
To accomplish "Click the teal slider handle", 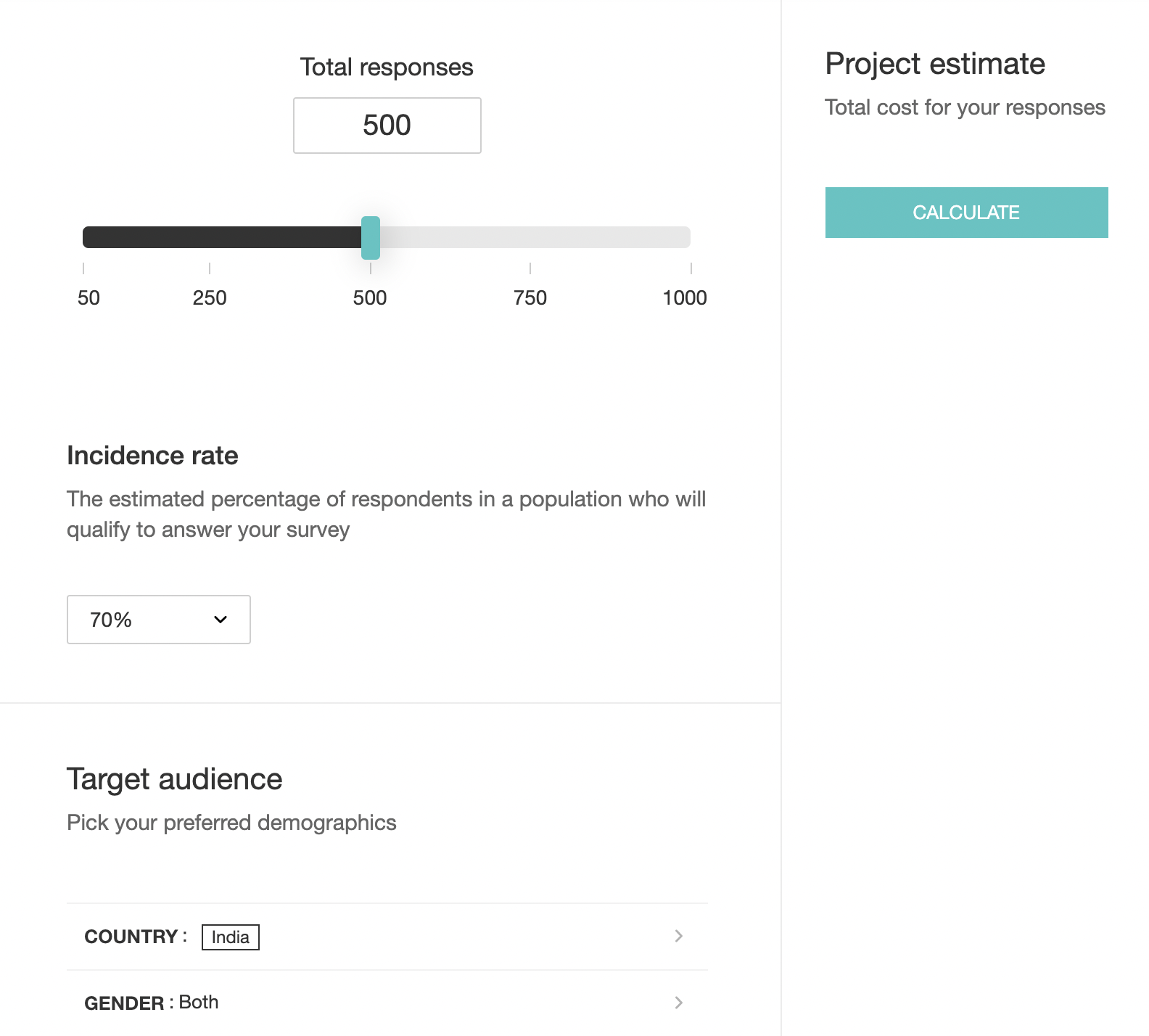I will [x=371, y=238].
